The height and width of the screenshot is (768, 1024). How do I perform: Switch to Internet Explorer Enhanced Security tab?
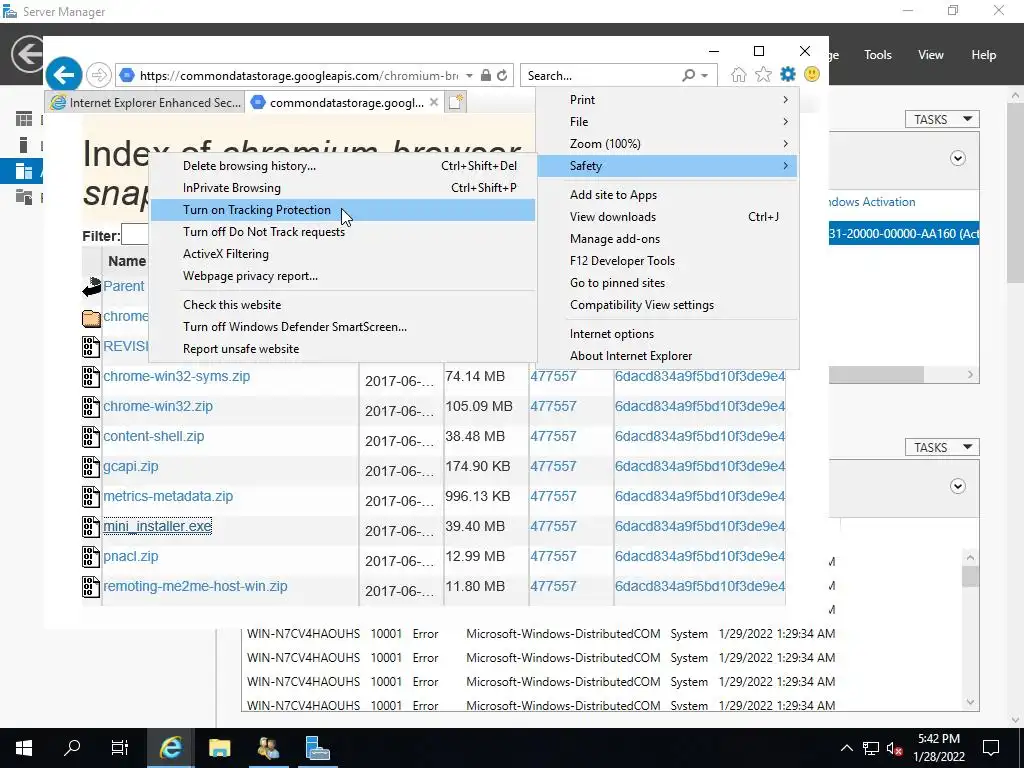tap(146, 103)
